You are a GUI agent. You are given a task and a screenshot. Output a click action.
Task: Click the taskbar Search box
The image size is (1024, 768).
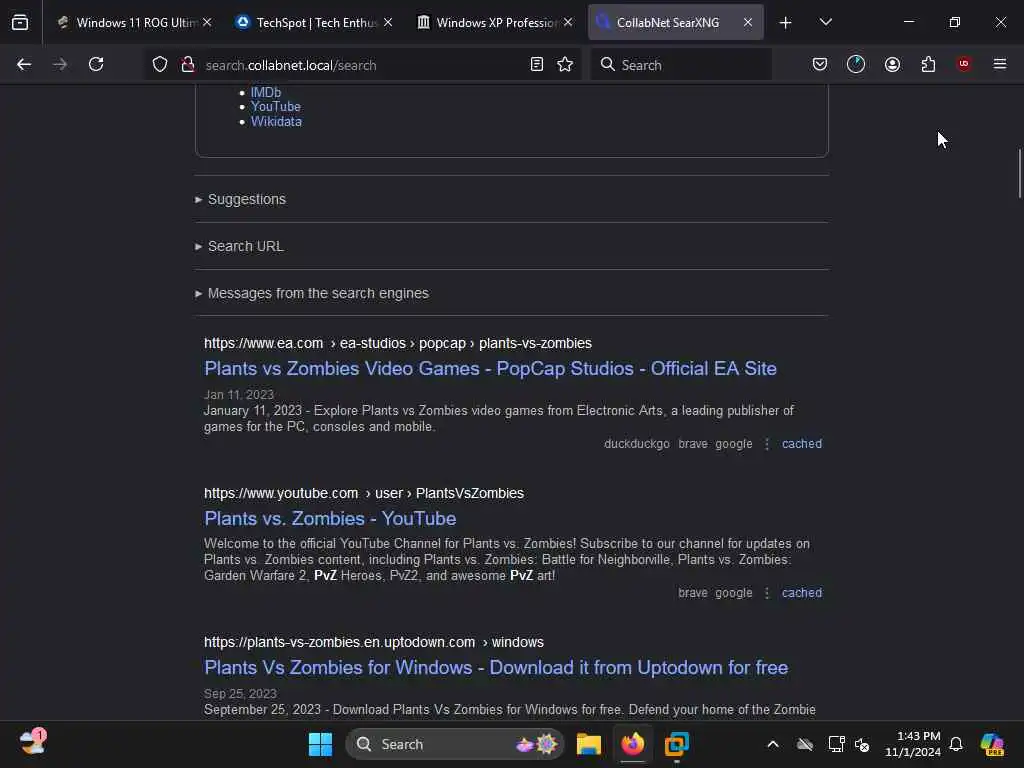pos(455,744)
